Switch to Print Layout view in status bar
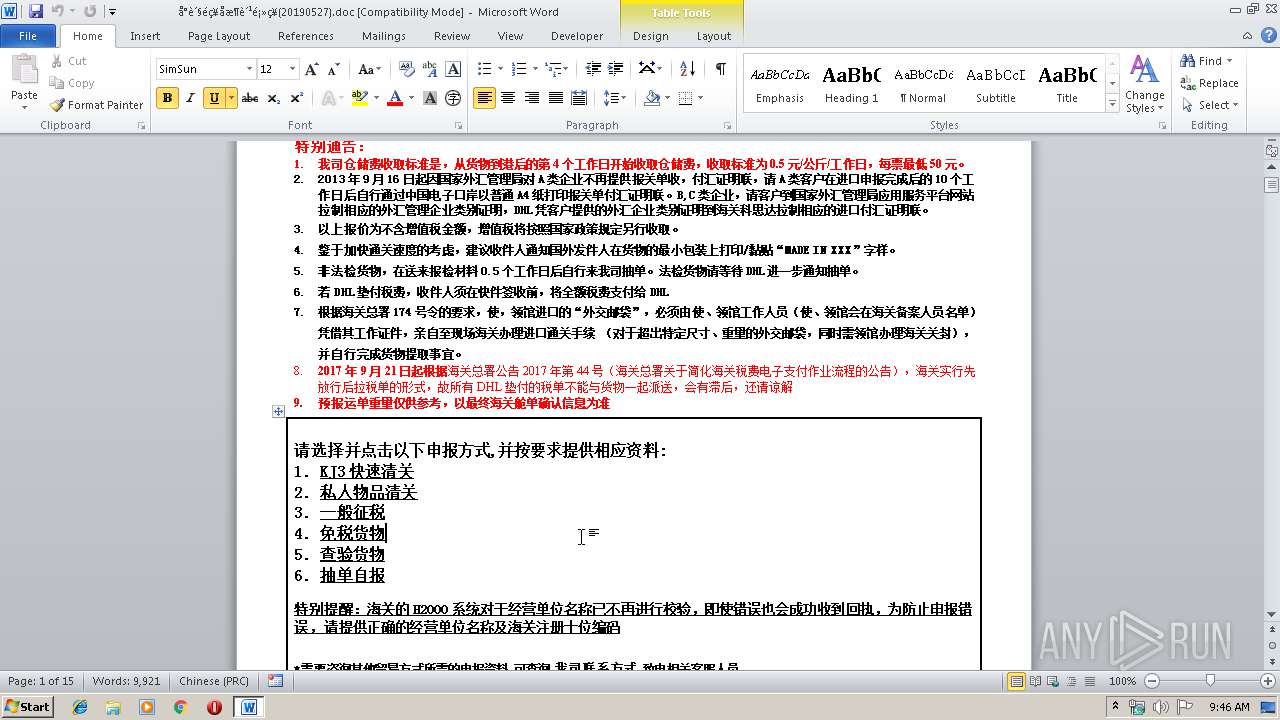 coord(1017,681)
